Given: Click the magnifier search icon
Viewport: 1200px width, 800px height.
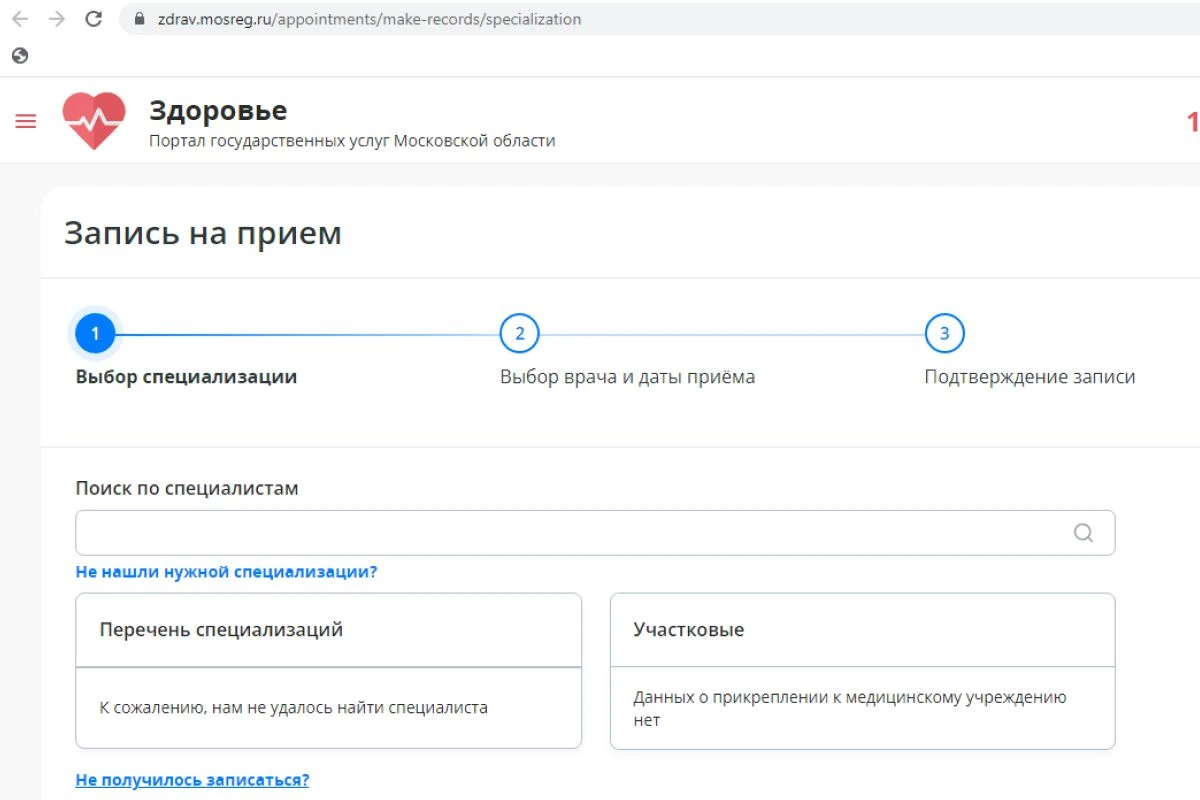Looking at the screenshot, I should tap(1083, 533).
